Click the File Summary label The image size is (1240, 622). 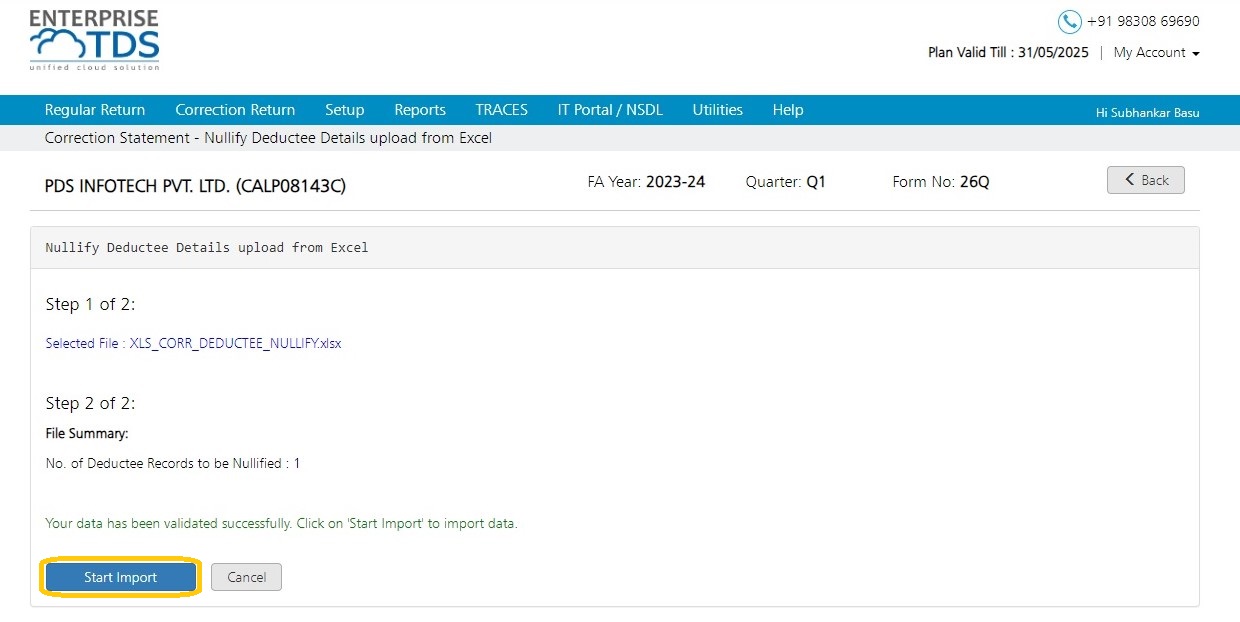87,434
